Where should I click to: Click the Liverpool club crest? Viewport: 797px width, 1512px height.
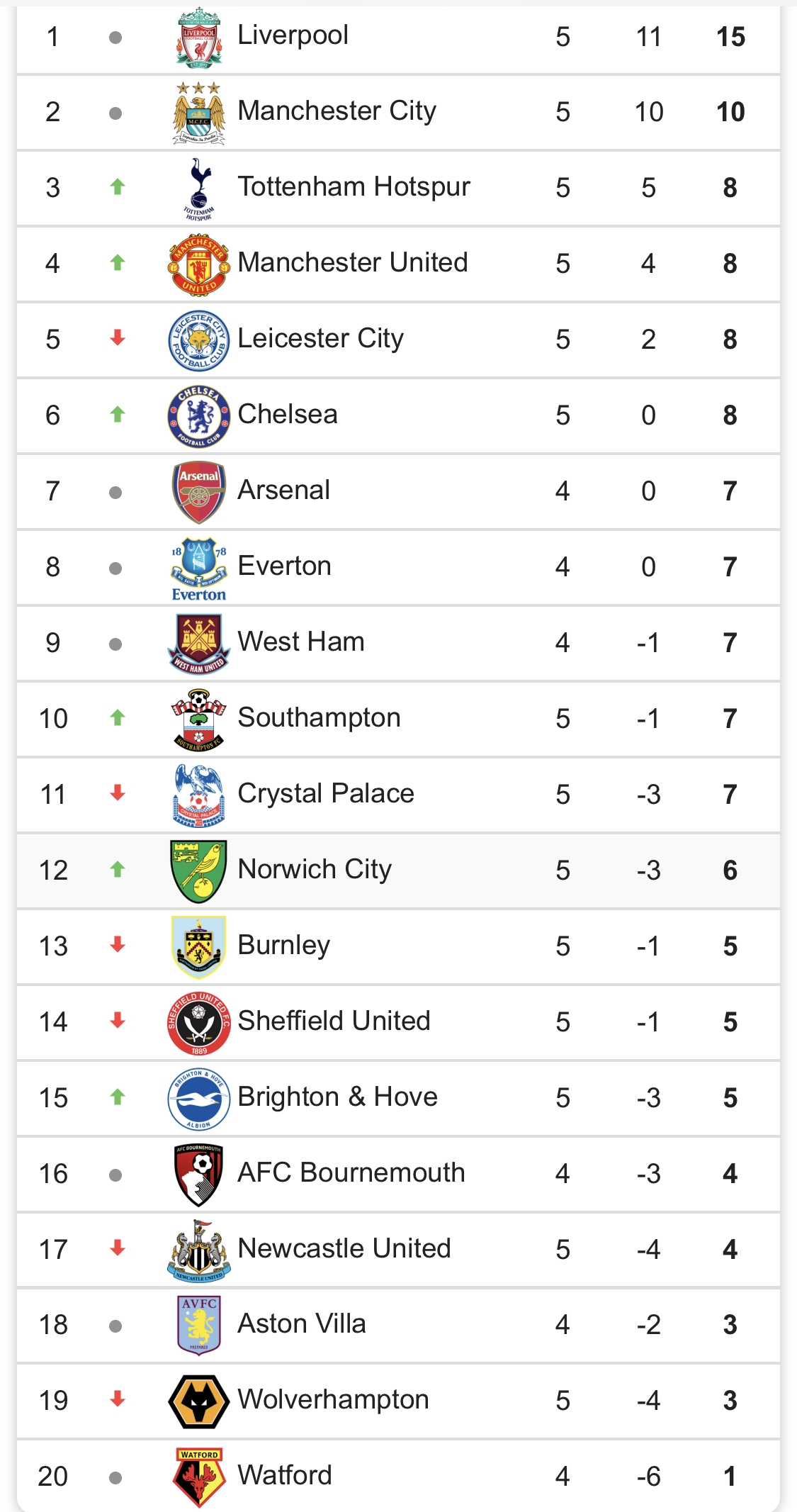pyautogui.click(x=199, y=38)
